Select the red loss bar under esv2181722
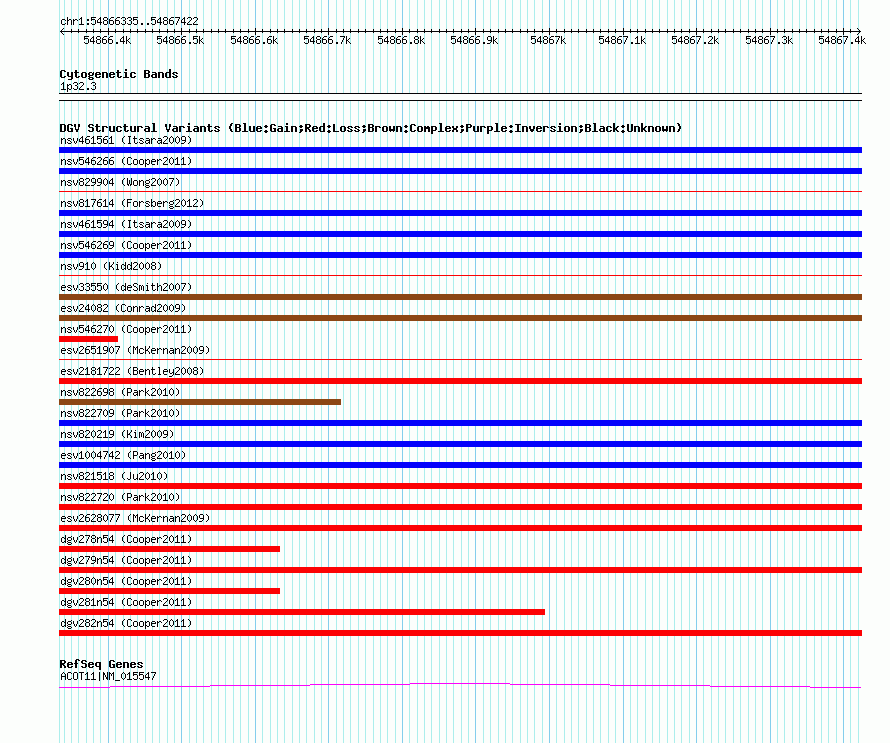This screenshot has width=890, height=743. 460,381
